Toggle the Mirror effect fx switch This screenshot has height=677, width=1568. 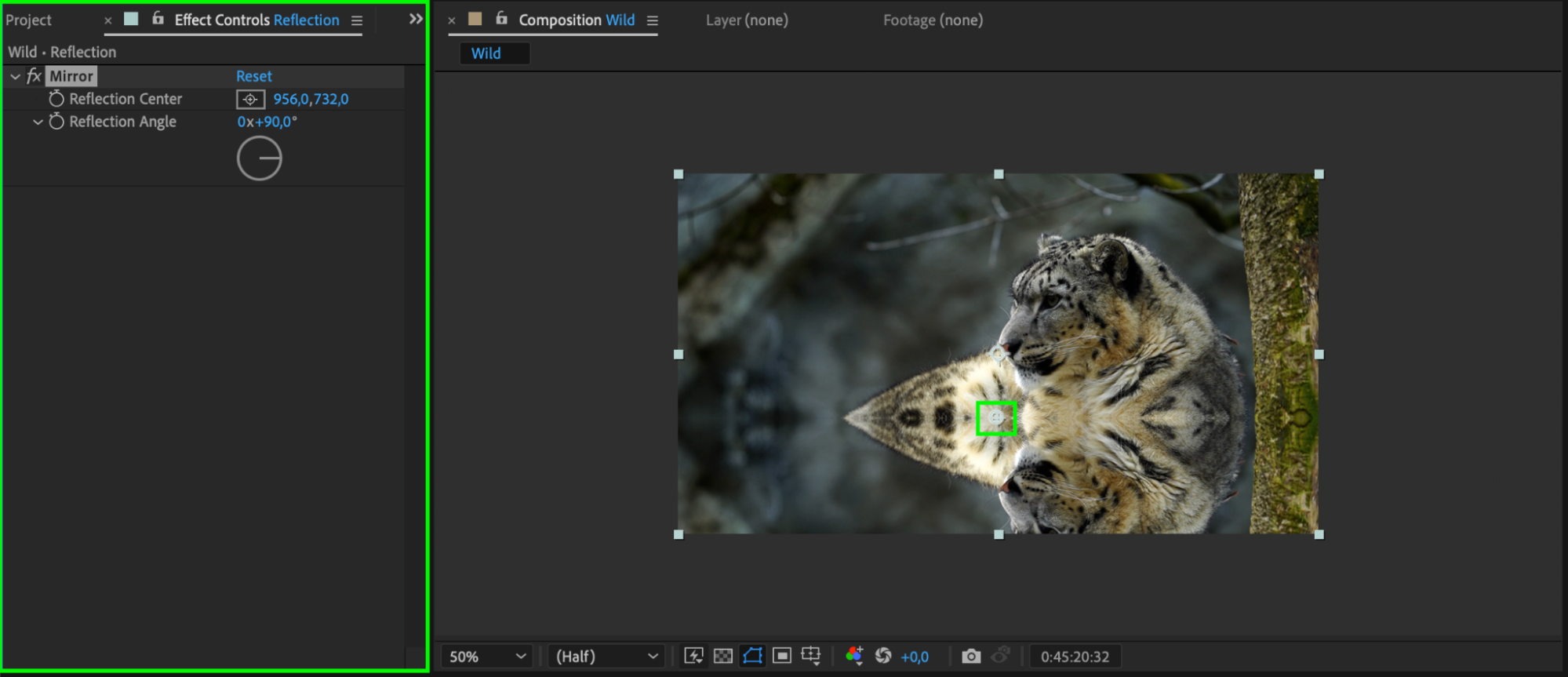tap(34, 76)
